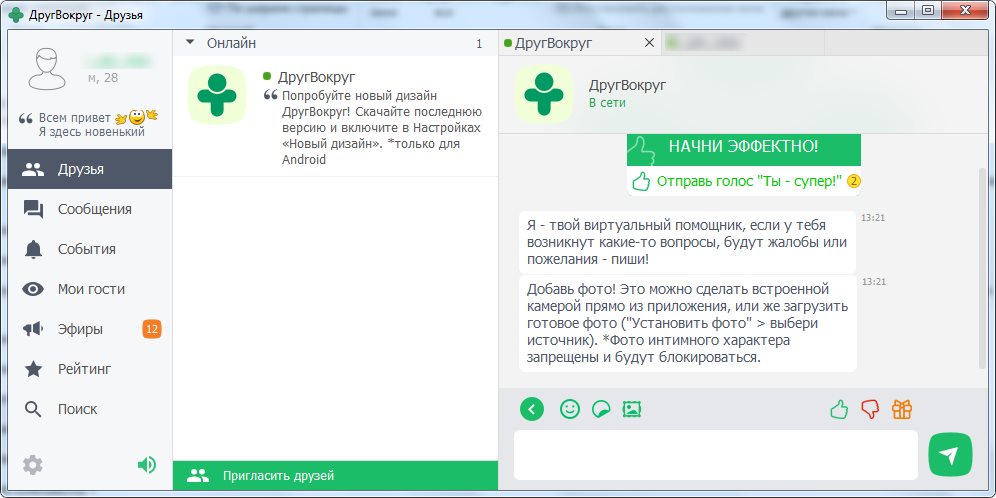Click the blurred profile name
This screenshot has height=498, width=996.
[x=119, y=62]
